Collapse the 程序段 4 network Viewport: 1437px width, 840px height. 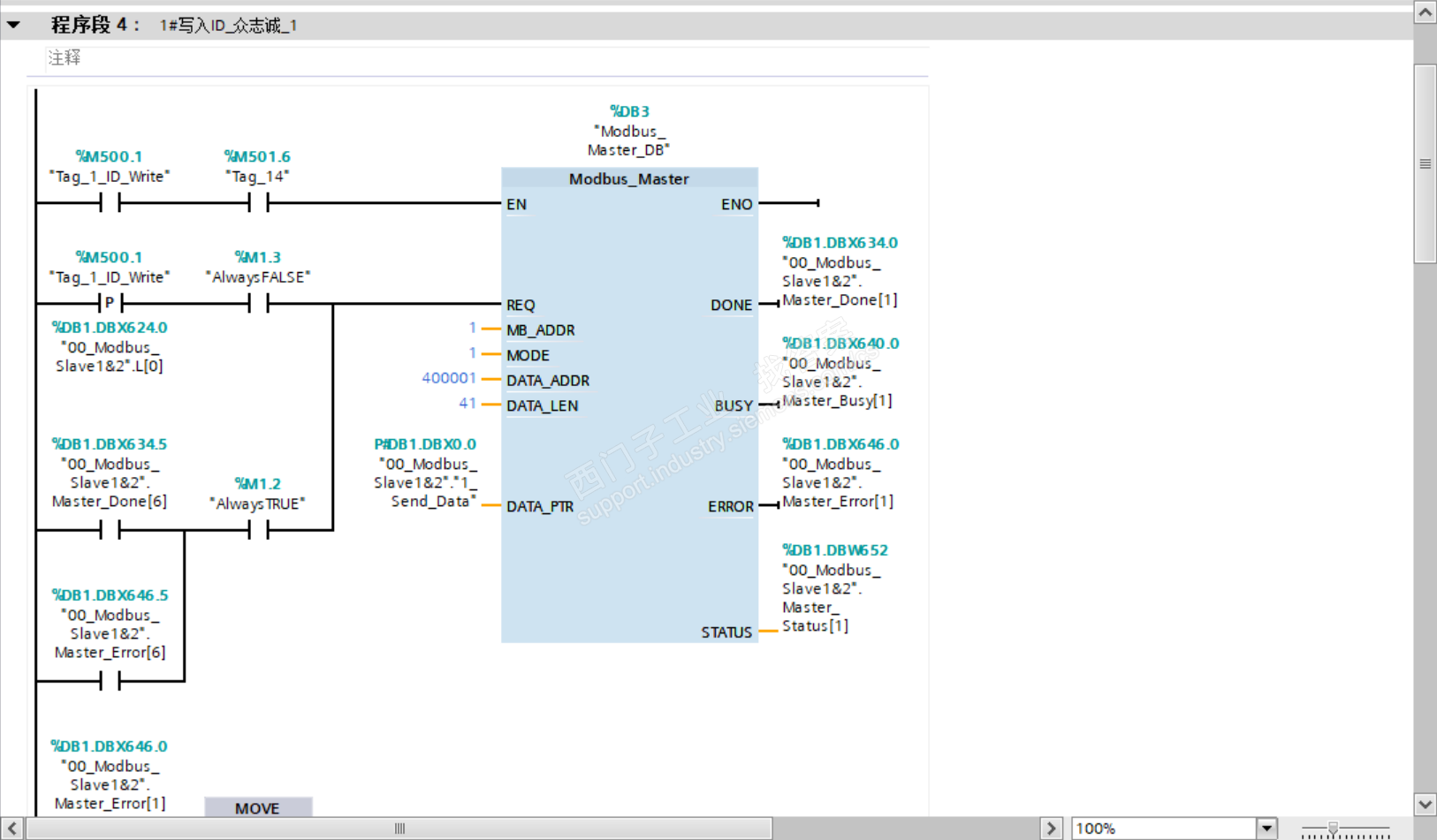[x=13, y=25]
